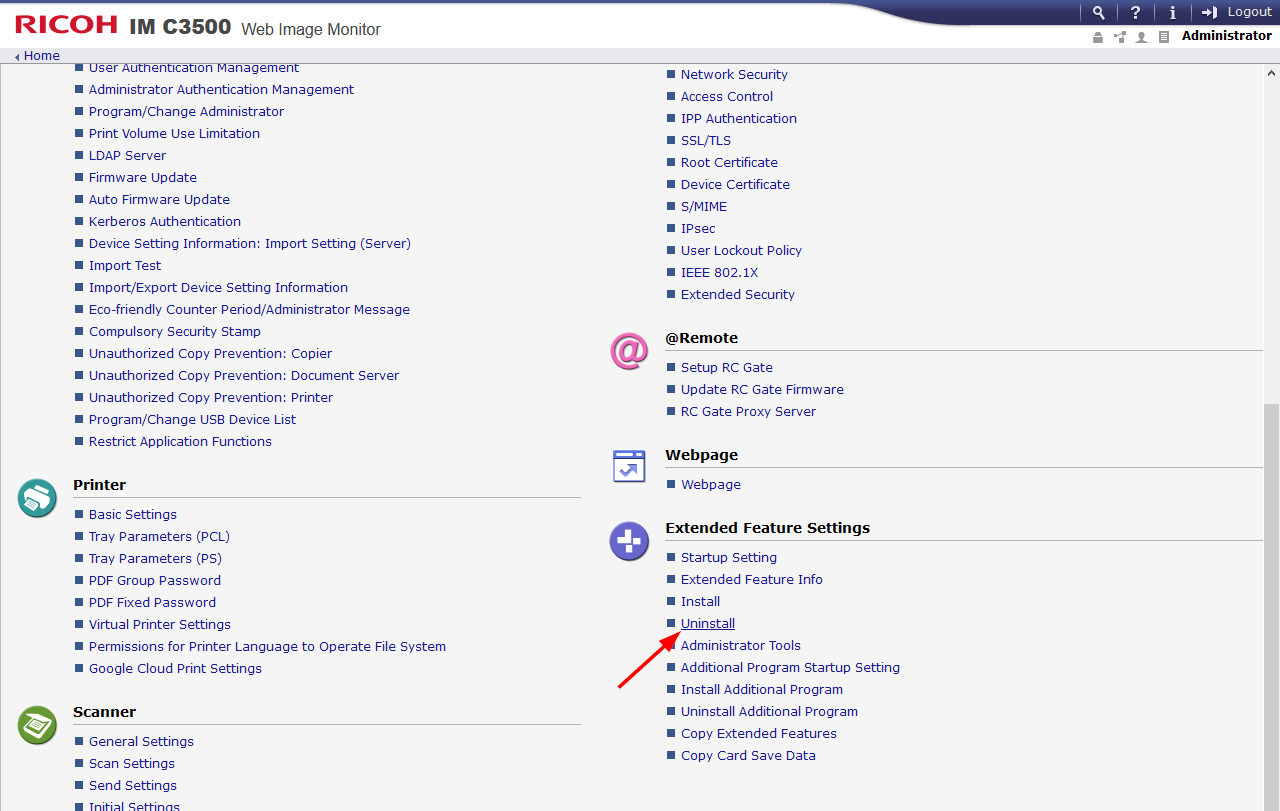Open Copy Extended Features link
Viewport: 1280px width, 811px height.
coord(759,734)
